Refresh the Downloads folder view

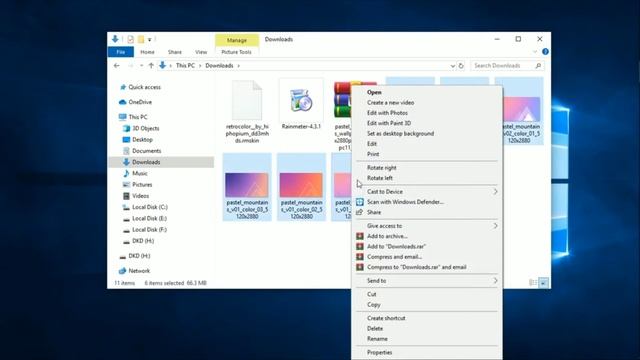(x=461, y=66)
